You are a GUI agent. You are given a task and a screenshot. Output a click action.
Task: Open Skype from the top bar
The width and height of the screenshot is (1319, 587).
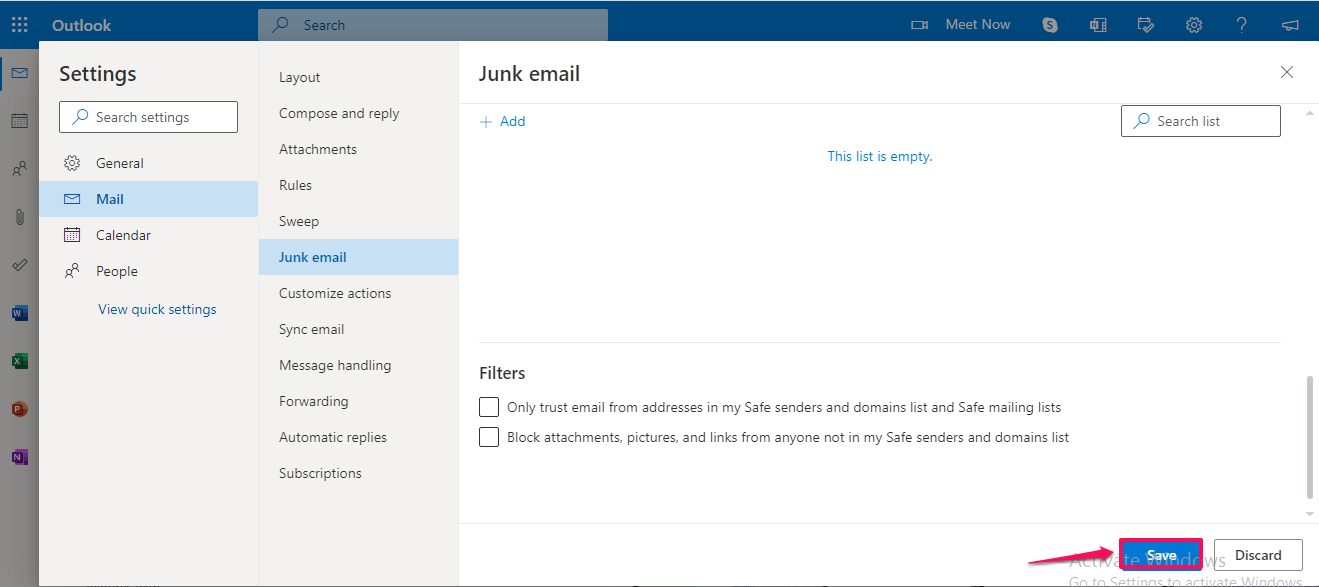tap(1049, 24)
